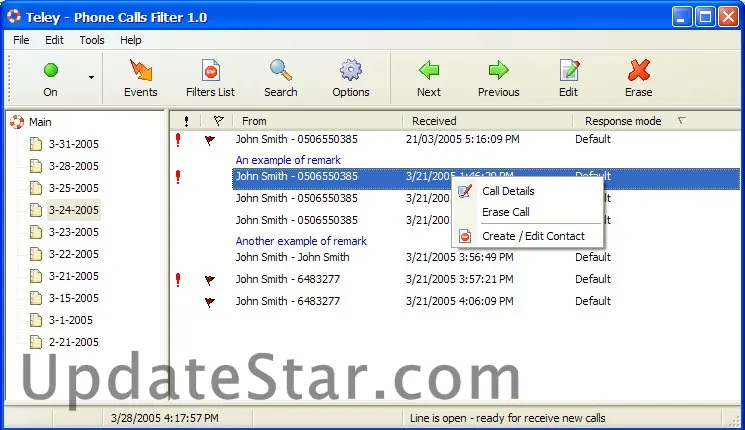
Task: Sort by the exclamation priority column
Action: 186,121
